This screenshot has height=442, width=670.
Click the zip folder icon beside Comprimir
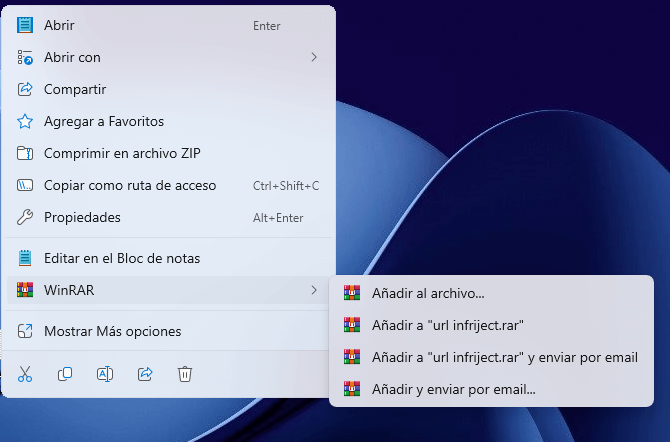(25, 153)
